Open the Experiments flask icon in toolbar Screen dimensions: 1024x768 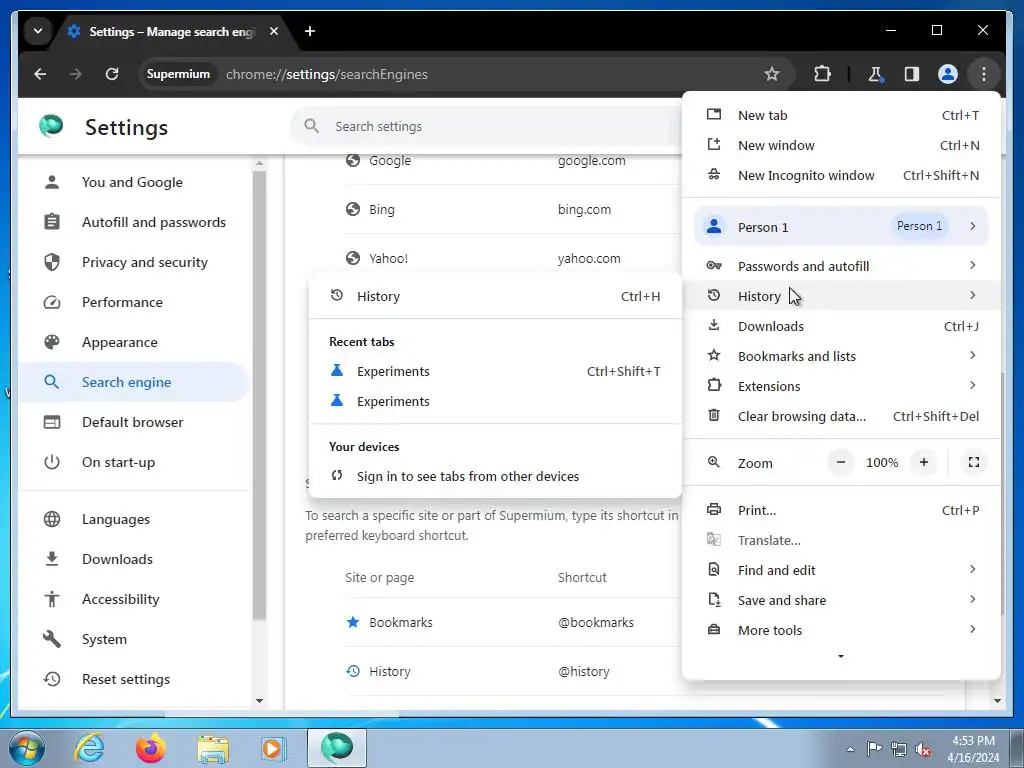coord(875,74)
